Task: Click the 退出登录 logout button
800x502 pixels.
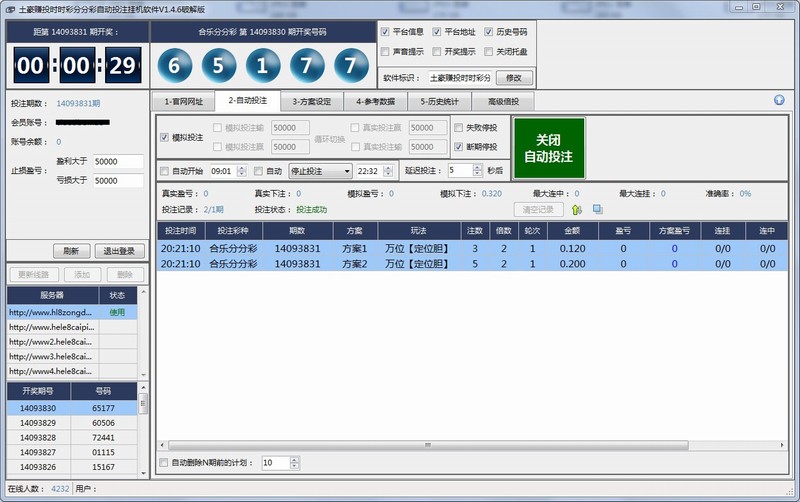Action: pos(119,251)
